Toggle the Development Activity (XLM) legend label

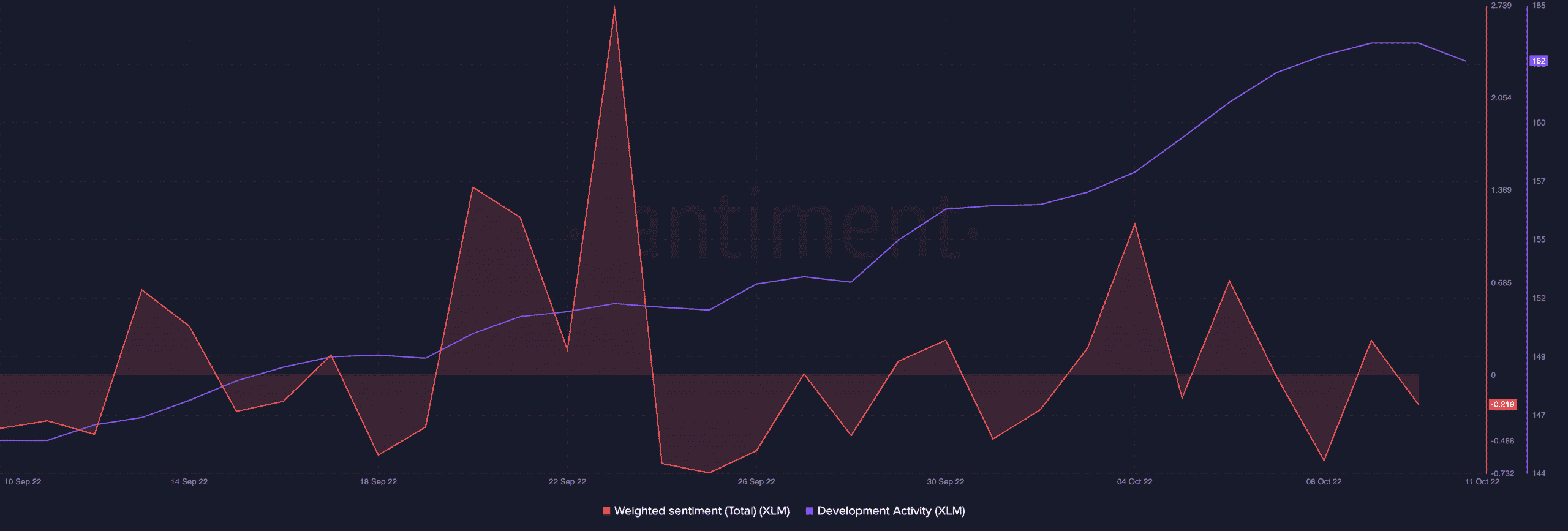[891, 511]
